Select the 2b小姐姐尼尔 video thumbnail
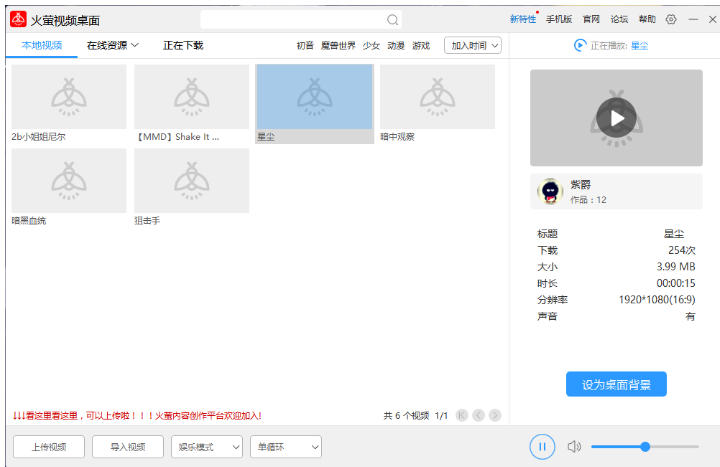The height and width of the screenshot is (467, 720). click(x=68, y=96)
